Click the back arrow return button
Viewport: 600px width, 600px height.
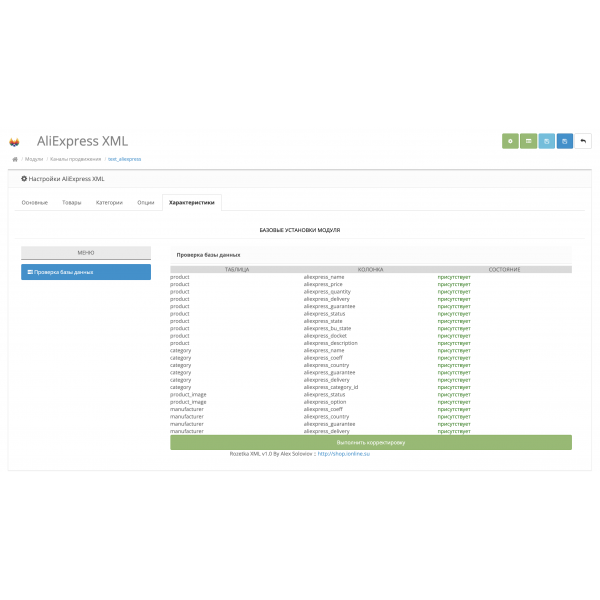tap(583, 141)
